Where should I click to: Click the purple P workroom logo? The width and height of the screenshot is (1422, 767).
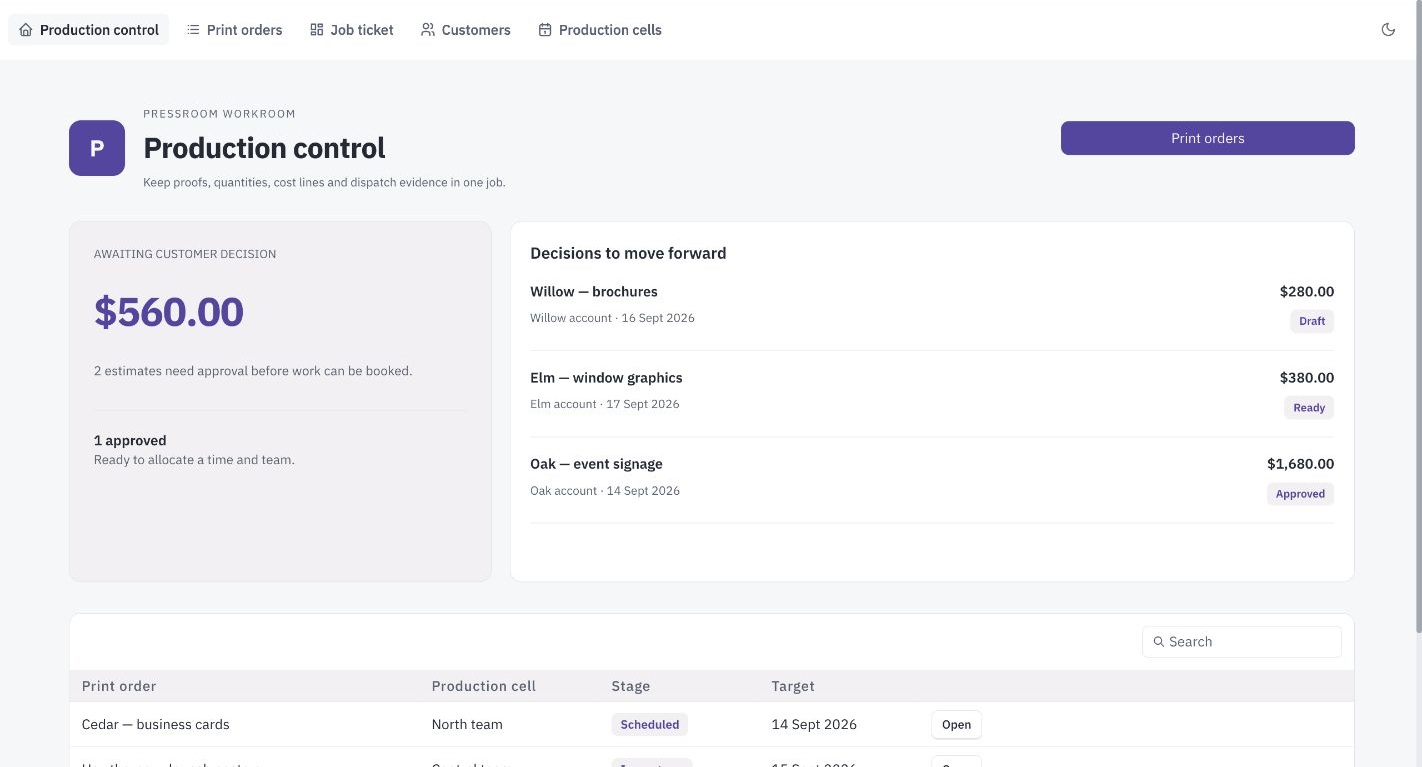coord(97,148)
